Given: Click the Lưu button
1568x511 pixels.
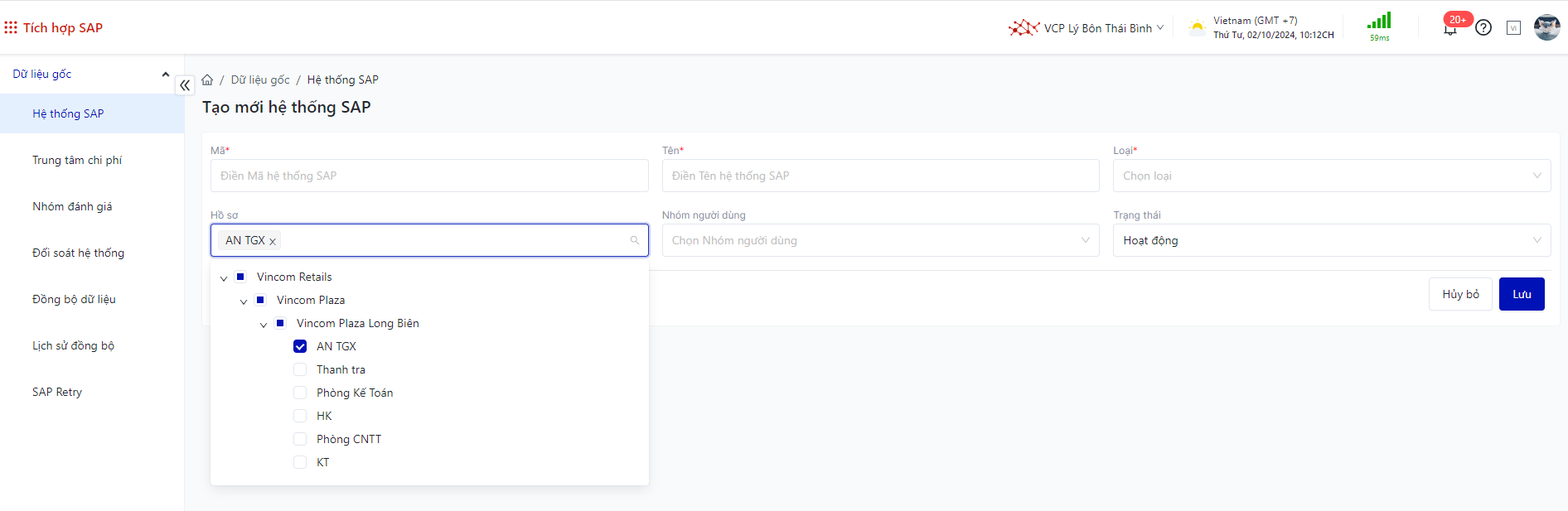Looking at the screenshot, I should click(1521, 294).
